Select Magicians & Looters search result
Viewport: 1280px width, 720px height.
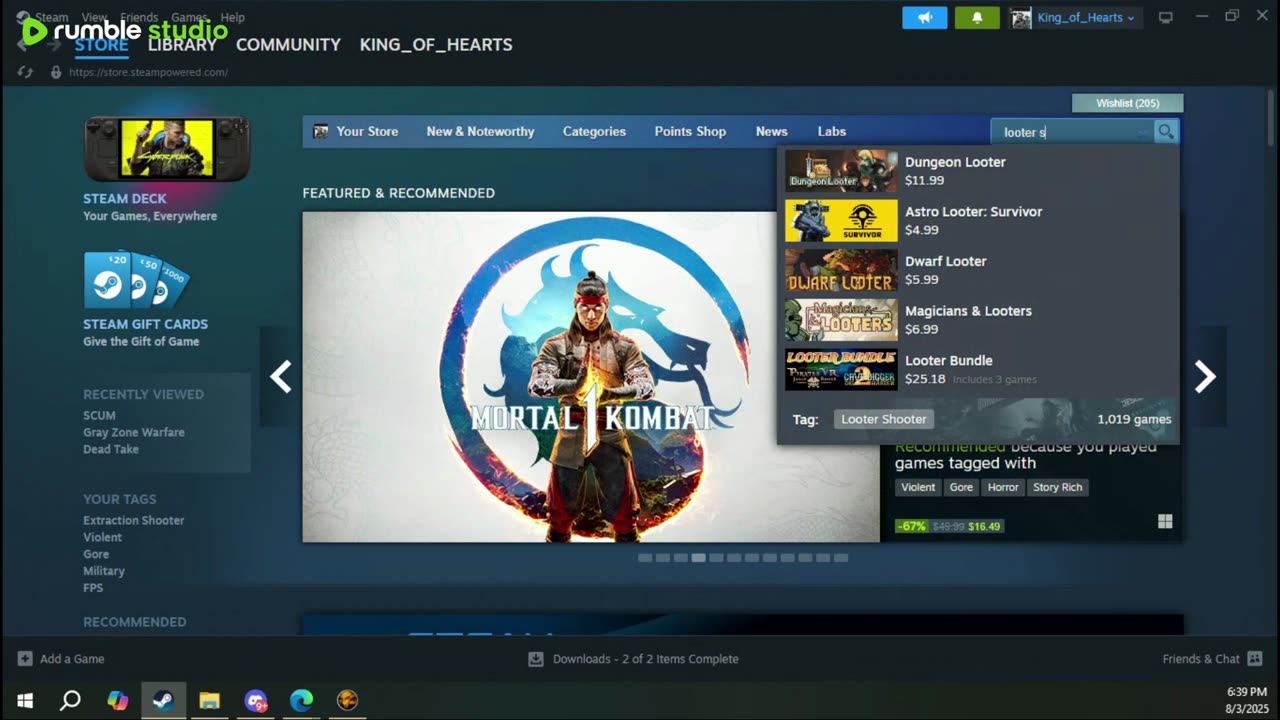(978, 319)
